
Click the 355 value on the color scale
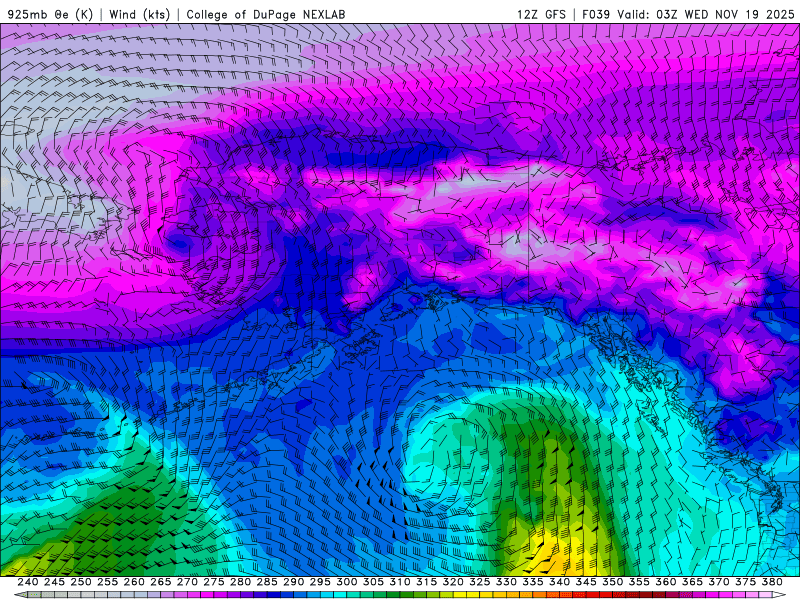pos(639,582)
